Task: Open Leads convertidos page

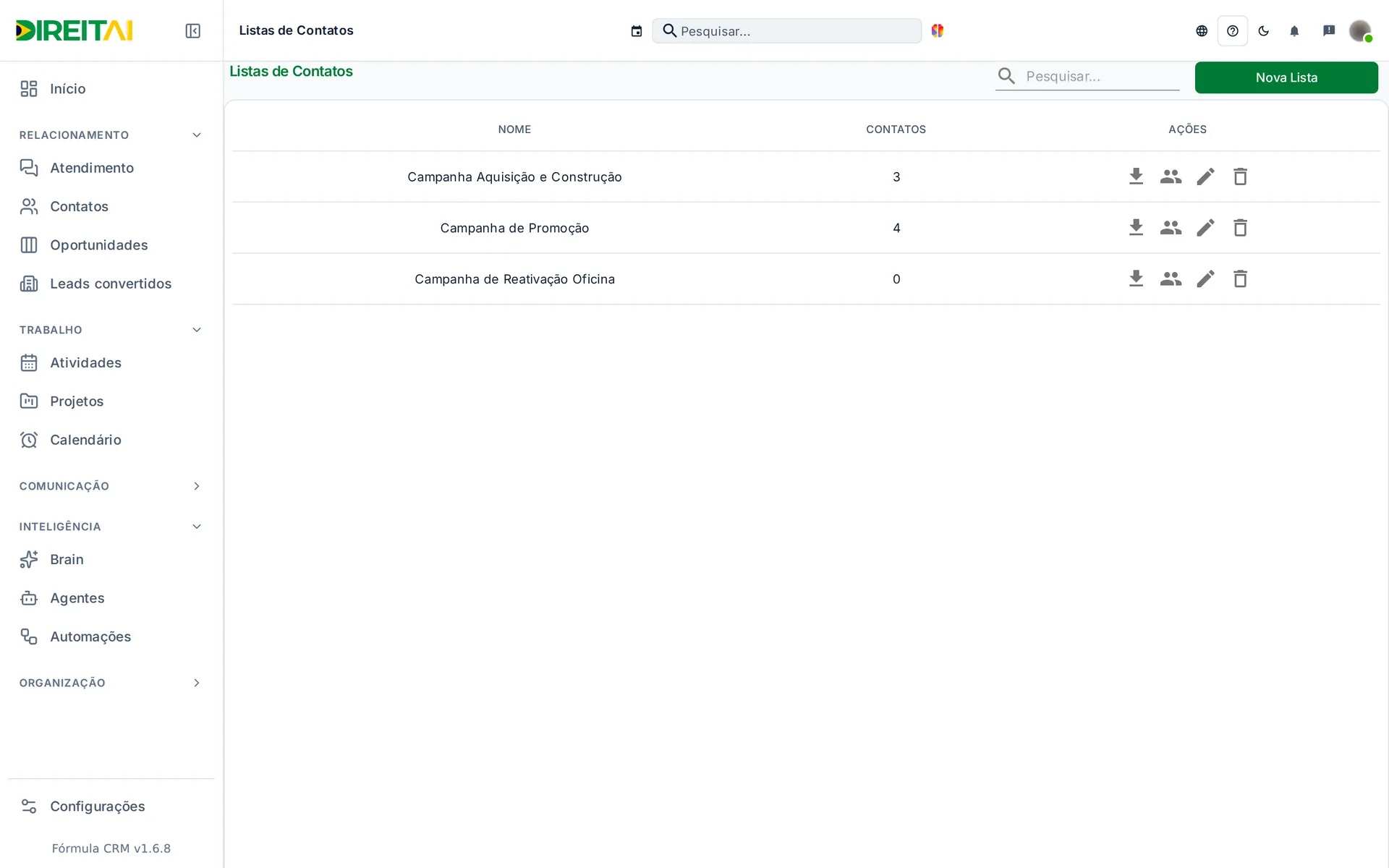Action: point(111,284)
